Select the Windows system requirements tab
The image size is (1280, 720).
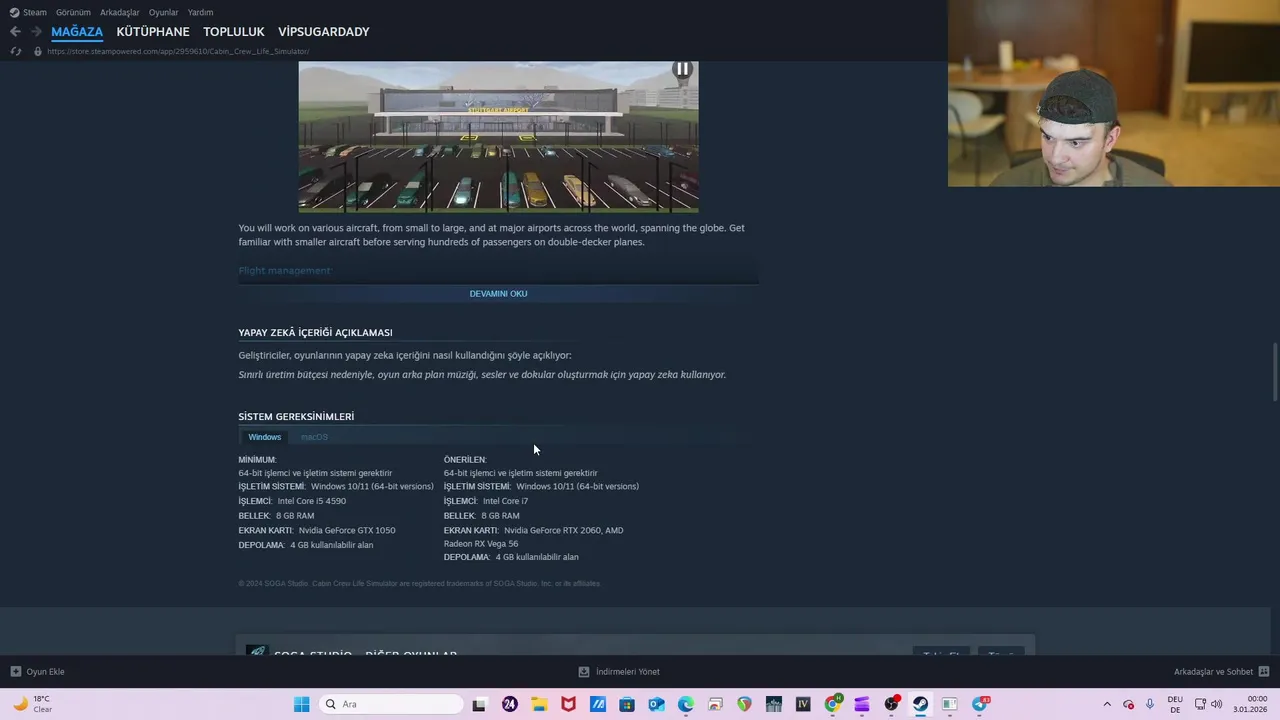pyautogui.click(x=265, y=437)
